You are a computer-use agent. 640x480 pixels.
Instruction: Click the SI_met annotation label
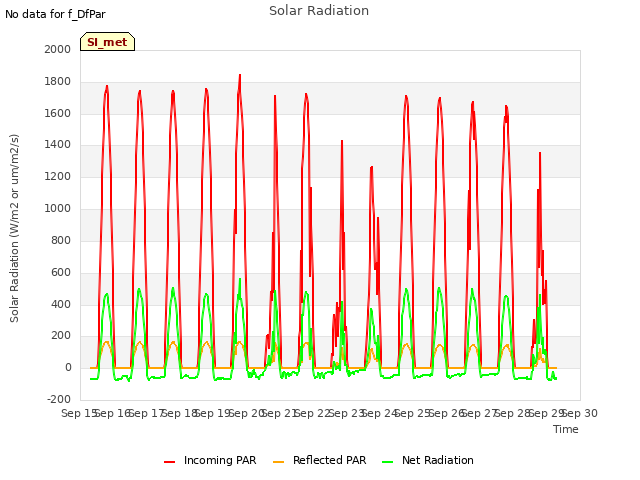pos(107,42)
